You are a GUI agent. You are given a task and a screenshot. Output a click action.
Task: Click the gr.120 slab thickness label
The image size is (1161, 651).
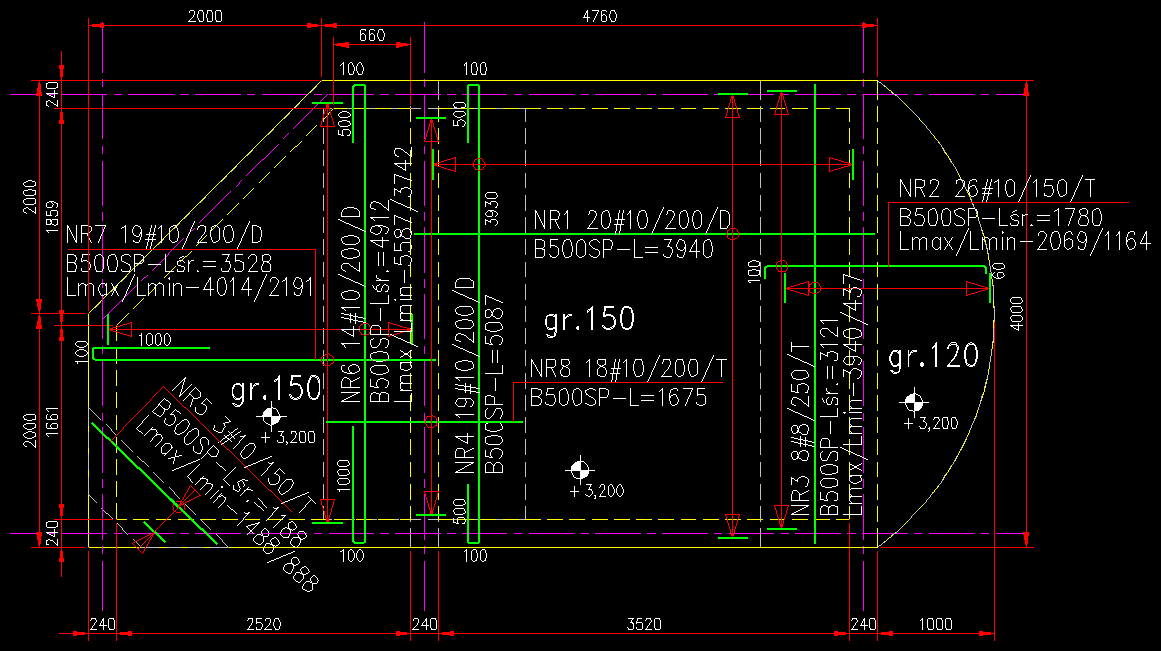[x=934, y=357]
